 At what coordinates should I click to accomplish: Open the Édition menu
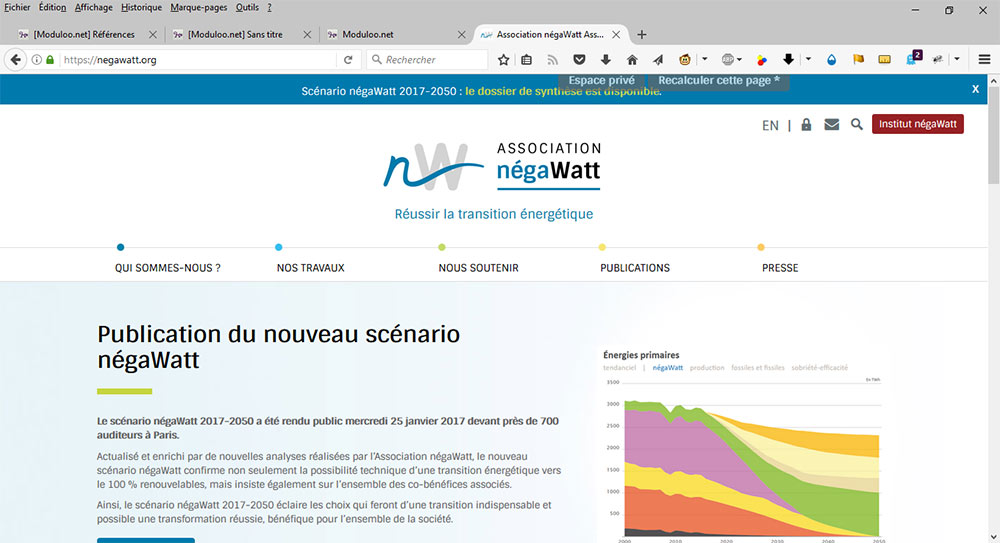click(x=52, y=8)
